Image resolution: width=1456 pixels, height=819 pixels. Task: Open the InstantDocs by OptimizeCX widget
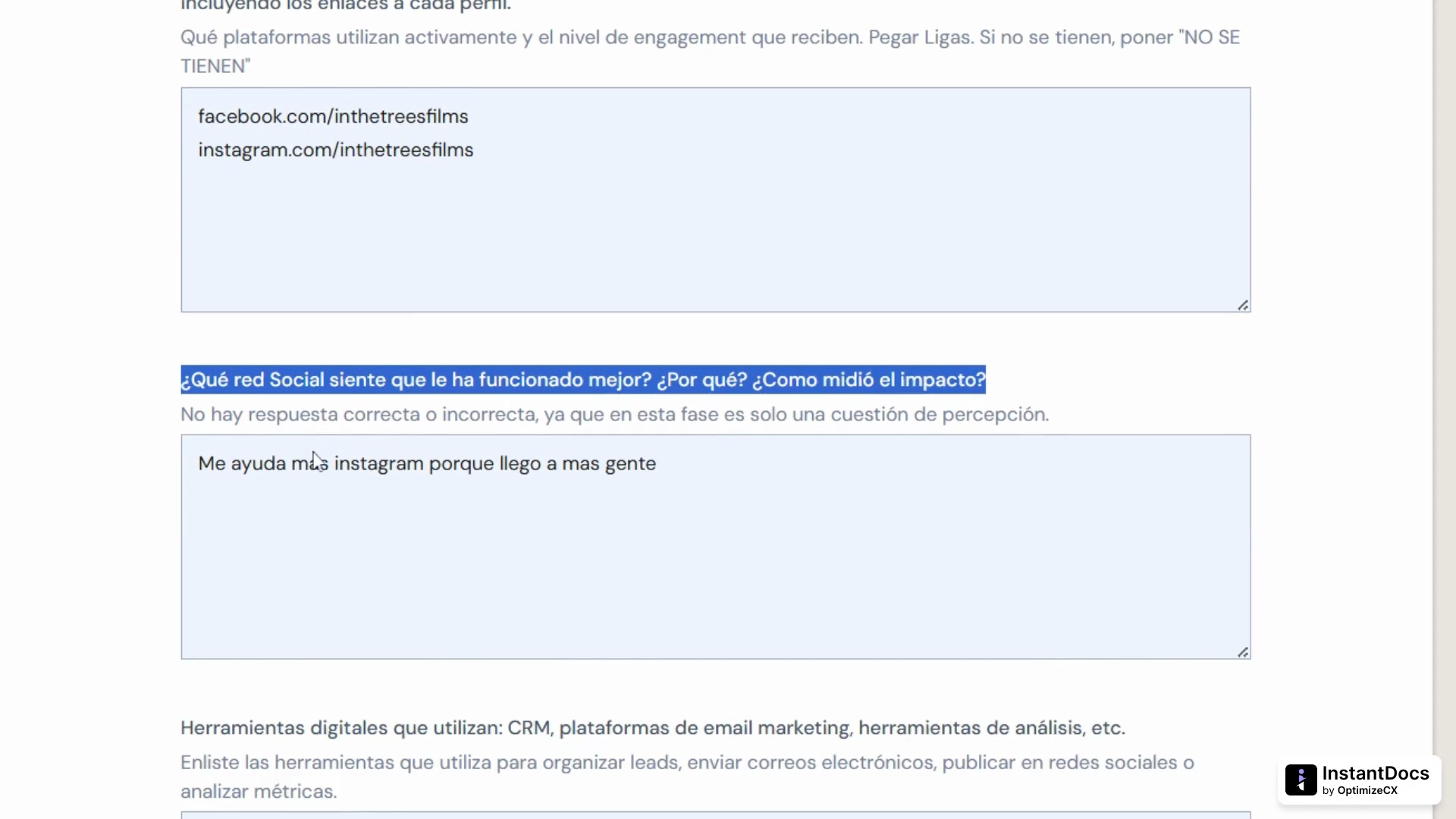(x=1359, y=780)
